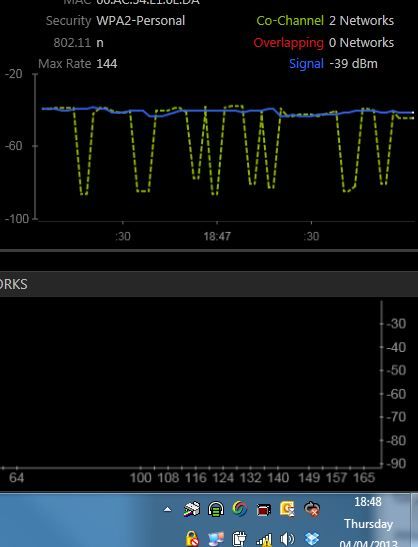Click the 18:47 timeline marker
Viewport: 418px width, 547px height.
(x=217, y=236)
